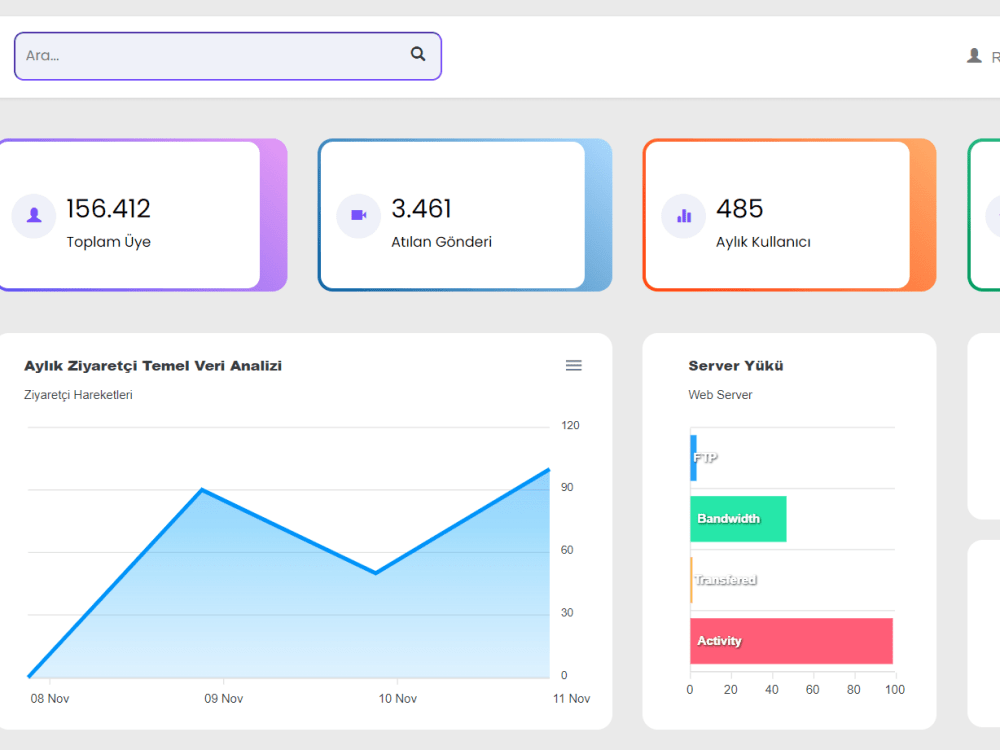Click the Aylık Ziyaretçi Temel Veri Analizi heading

point(153,366)
